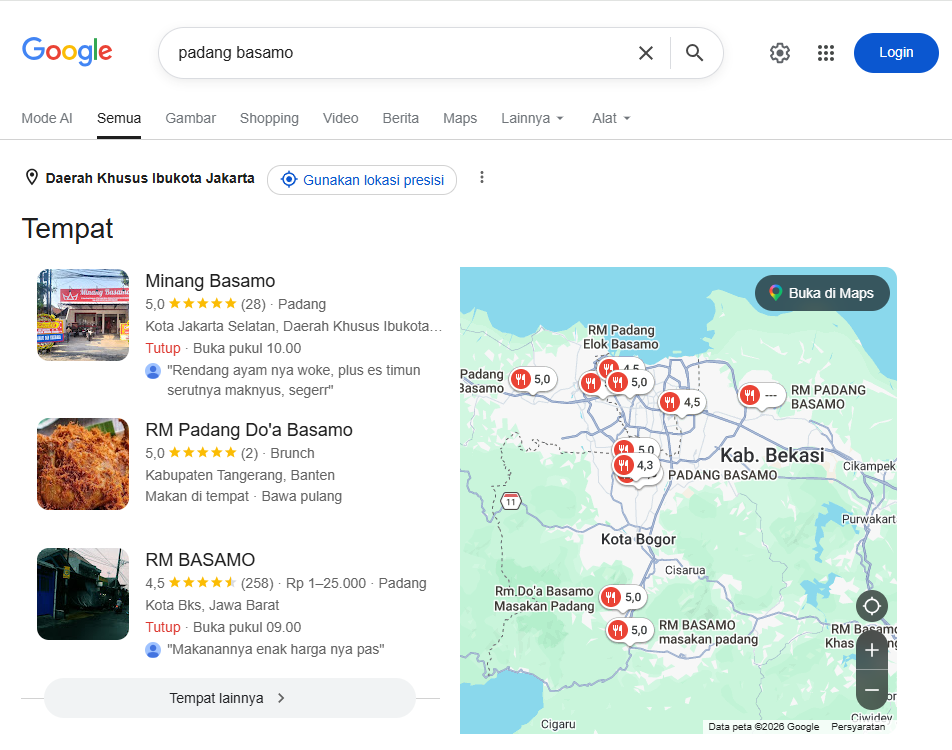Click the RM Padang Elok Basamo map label
This screenshot has height=750, width=952.
click(x=621, y=337)
